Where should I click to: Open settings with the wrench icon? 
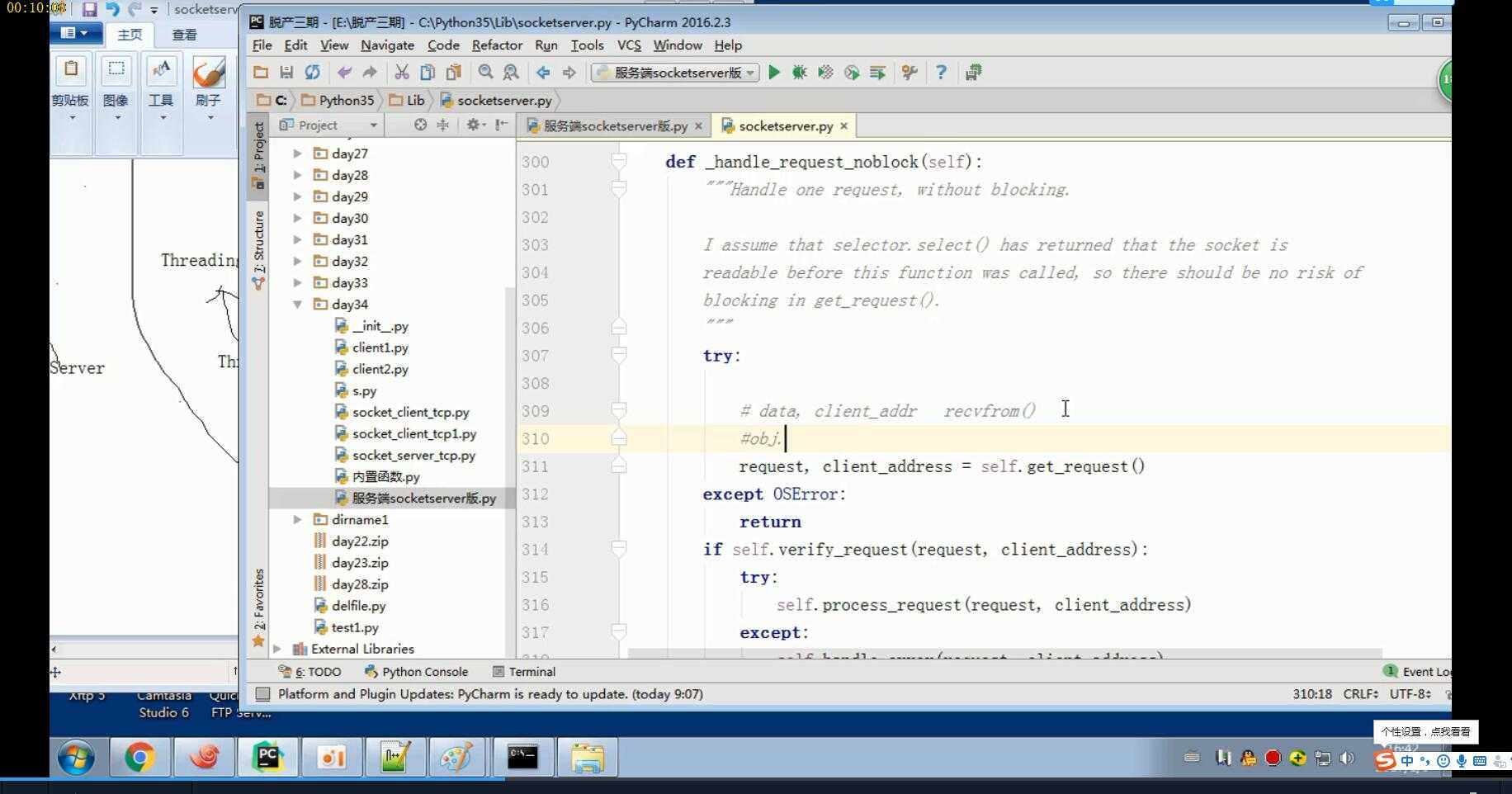click(910, 73)
